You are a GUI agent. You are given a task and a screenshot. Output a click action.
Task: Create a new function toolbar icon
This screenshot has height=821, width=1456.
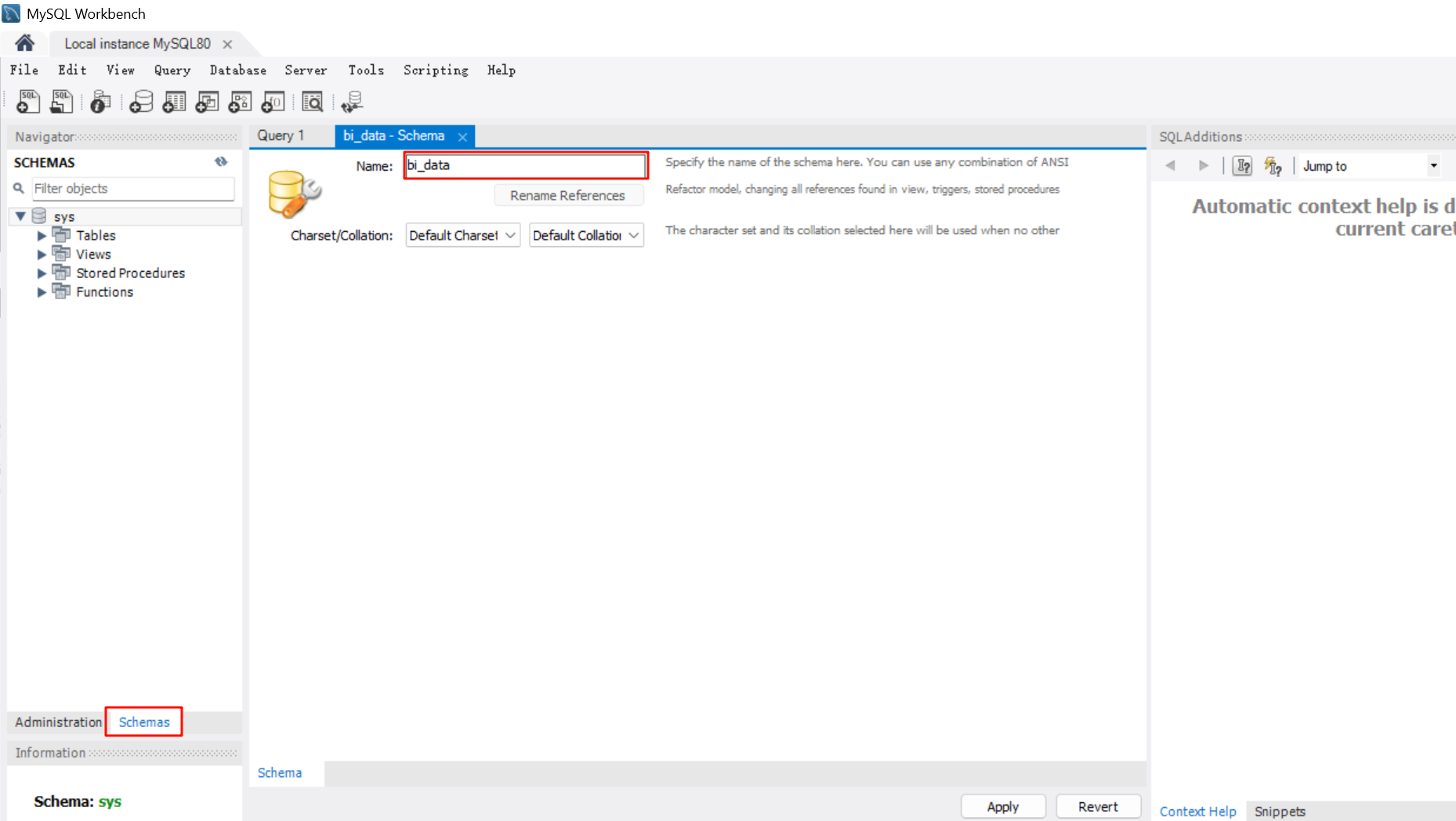tap(273, 102)
